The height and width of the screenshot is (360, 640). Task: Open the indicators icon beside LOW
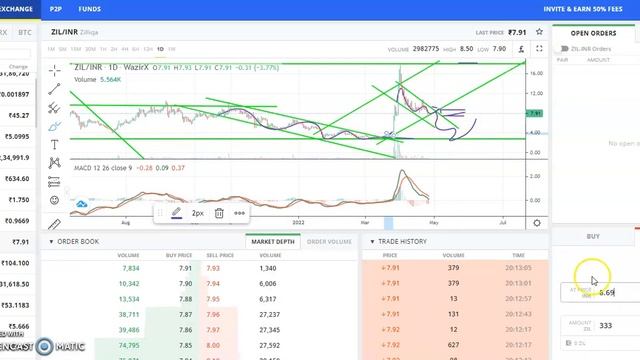click(x=521, y=49)
